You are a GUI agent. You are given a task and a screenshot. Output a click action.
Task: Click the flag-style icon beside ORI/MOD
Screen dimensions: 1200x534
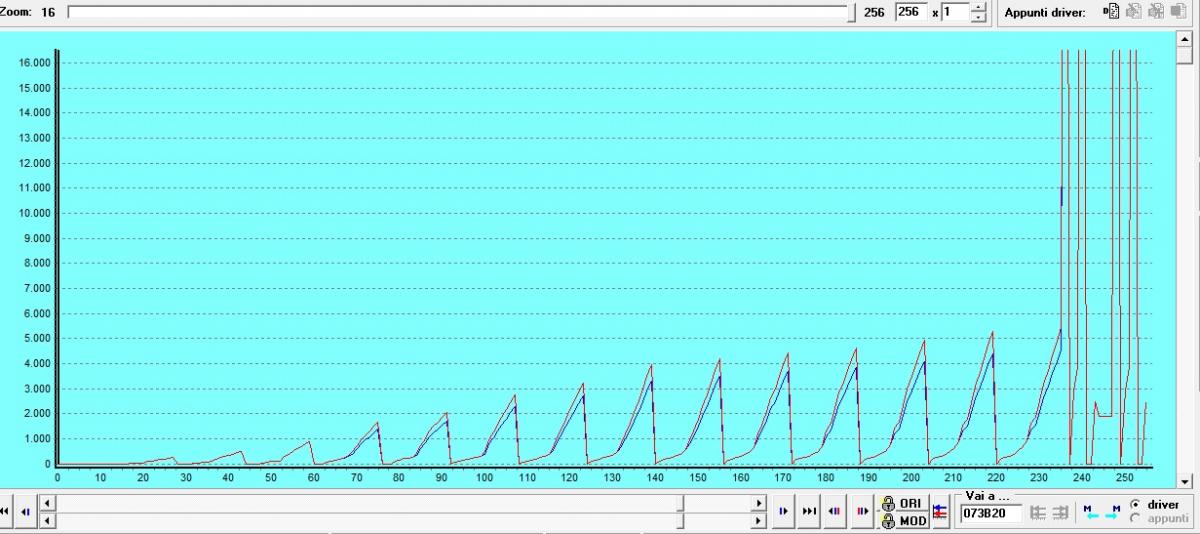[940, 511]
